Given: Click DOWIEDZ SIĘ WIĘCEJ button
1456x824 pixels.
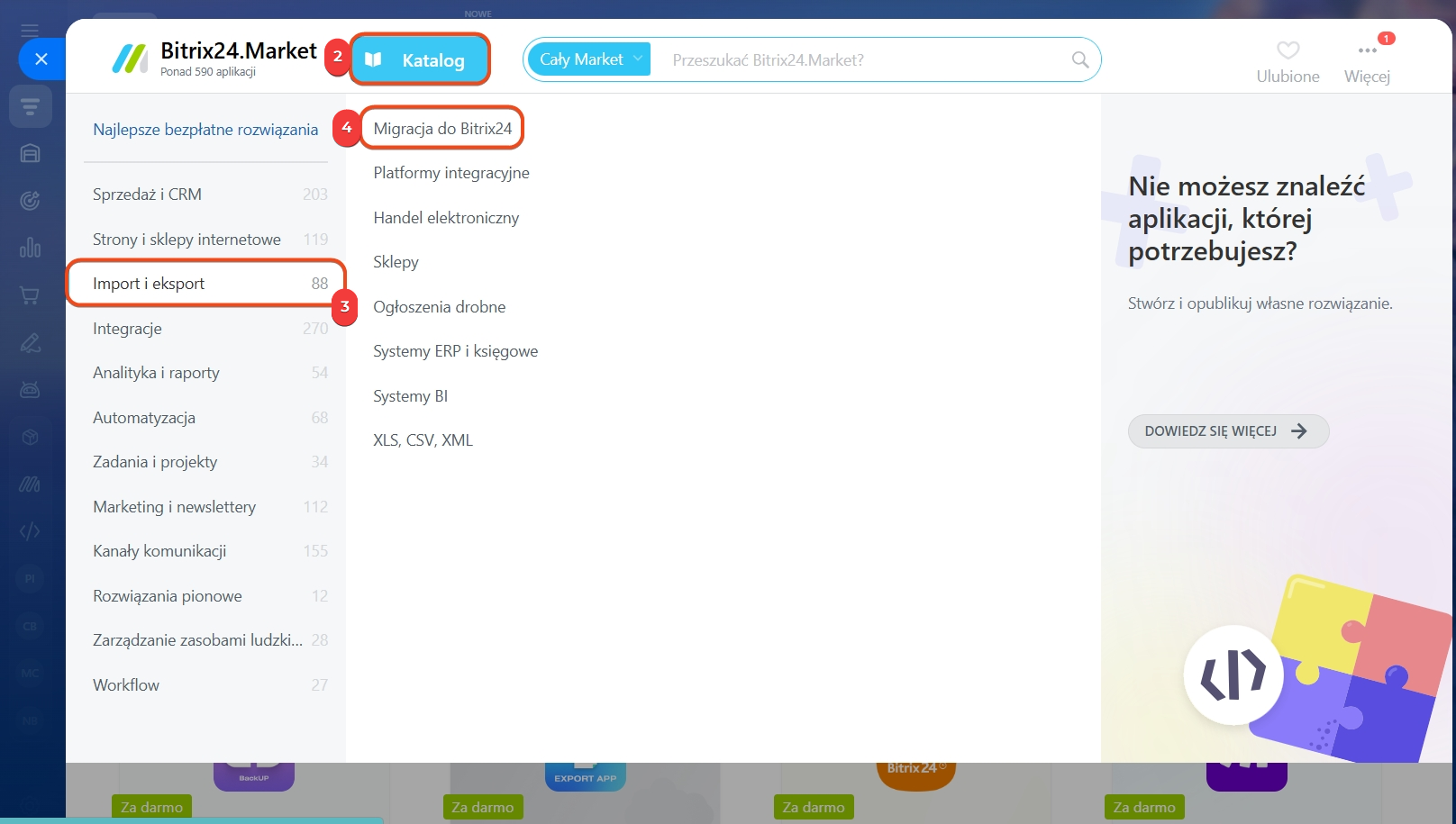Looking at the screenshot, I should [1228, 431].
